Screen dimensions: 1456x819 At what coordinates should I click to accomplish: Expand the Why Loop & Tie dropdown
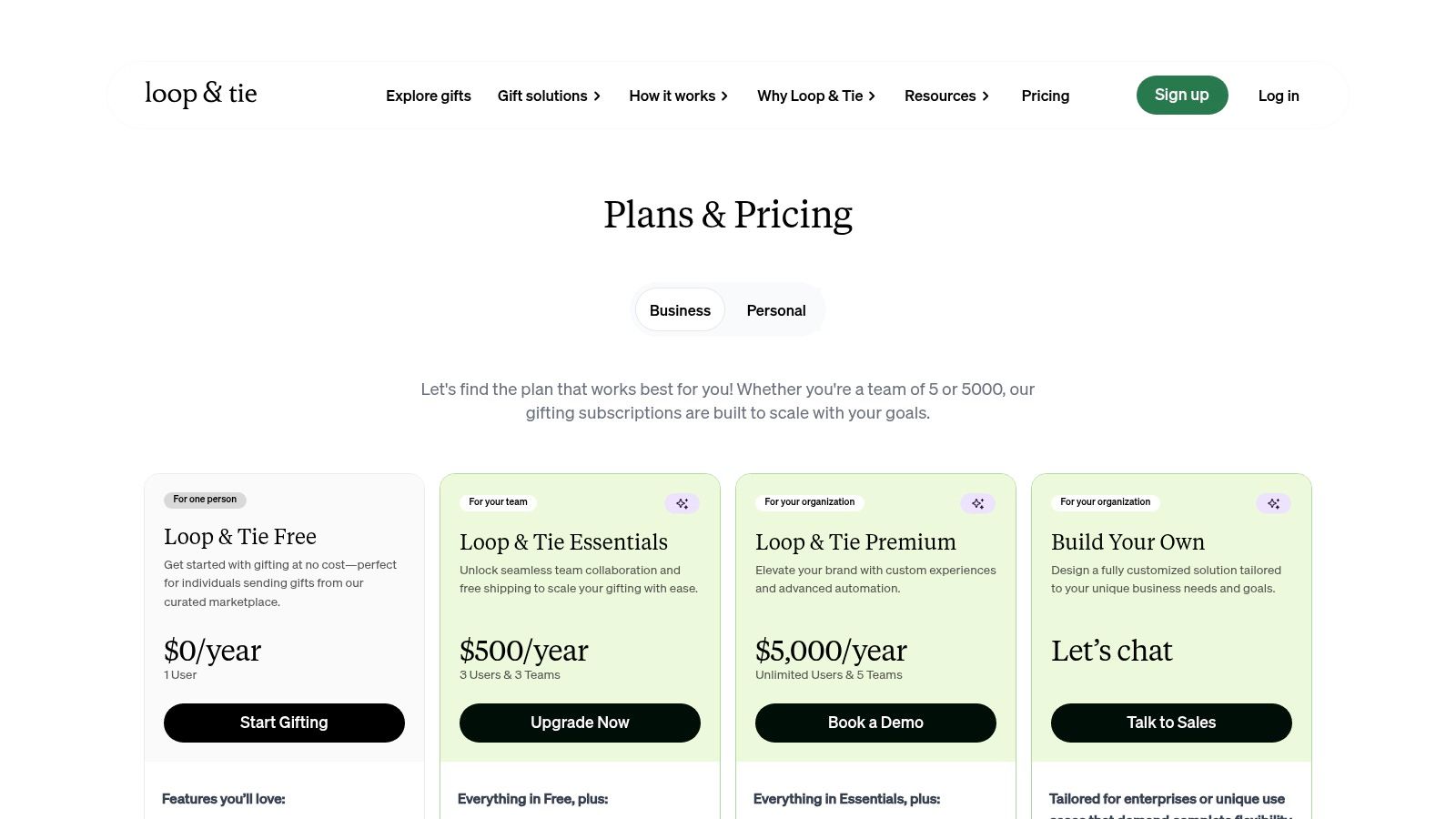(x=810, y=96)
